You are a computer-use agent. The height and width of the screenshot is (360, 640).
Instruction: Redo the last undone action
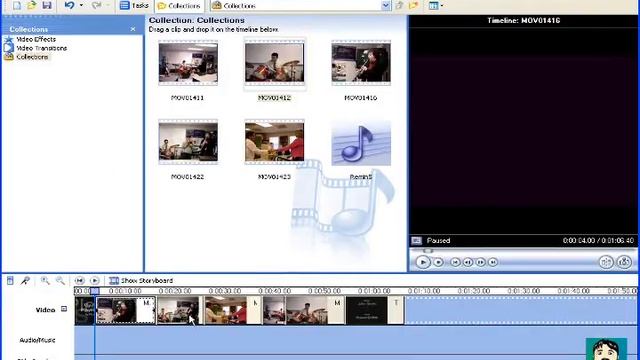pyautogui.click(x=96, y=5)
